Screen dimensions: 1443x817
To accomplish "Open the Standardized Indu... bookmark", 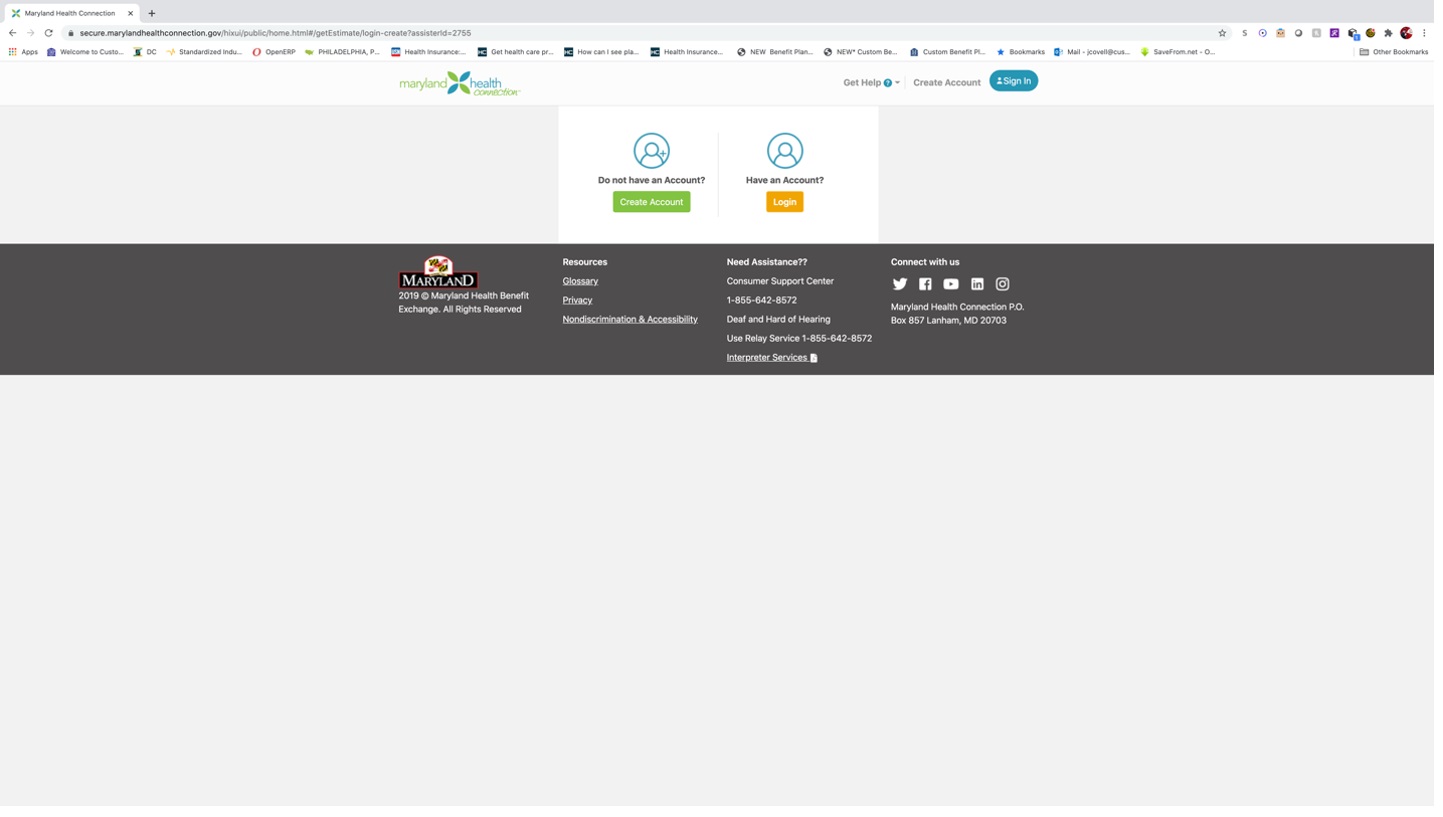I will (x=206, y=52).
